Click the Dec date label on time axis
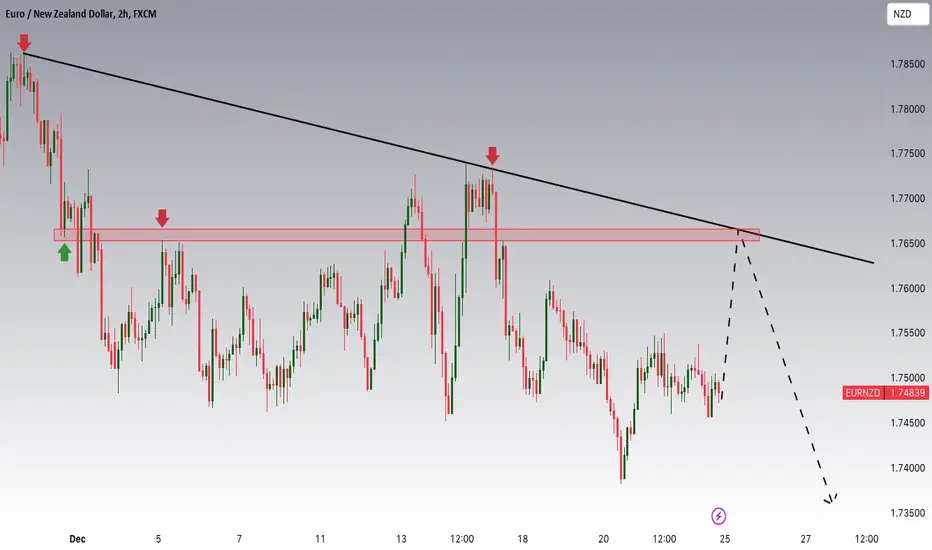The image size is (932, 550). (77, 539)
